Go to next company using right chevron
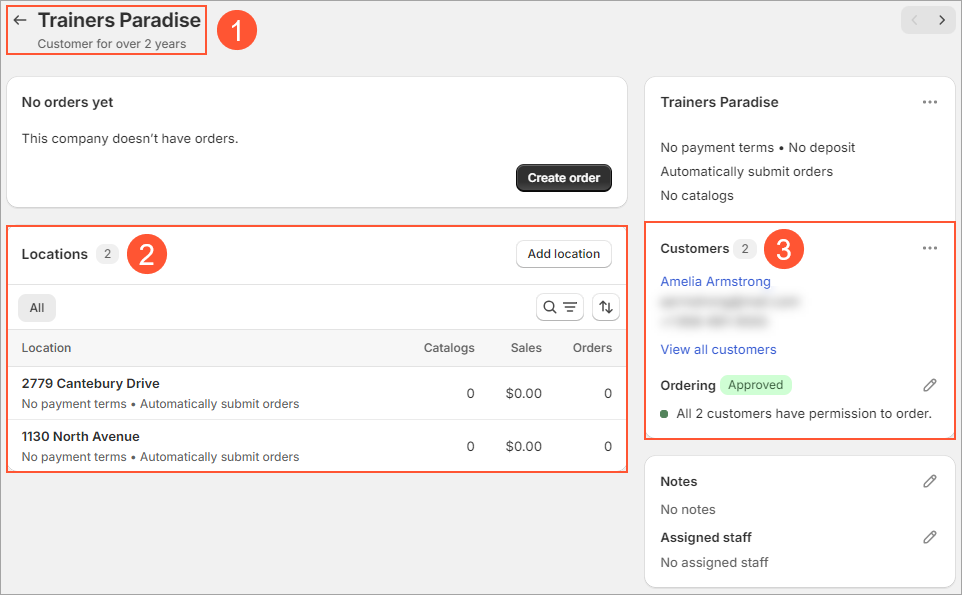 pyautogui.click(x=942, y=20)
